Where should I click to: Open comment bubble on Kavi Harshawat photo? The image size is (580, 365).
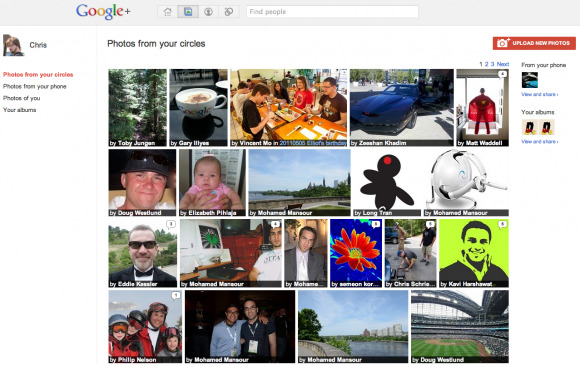(502, 224)
